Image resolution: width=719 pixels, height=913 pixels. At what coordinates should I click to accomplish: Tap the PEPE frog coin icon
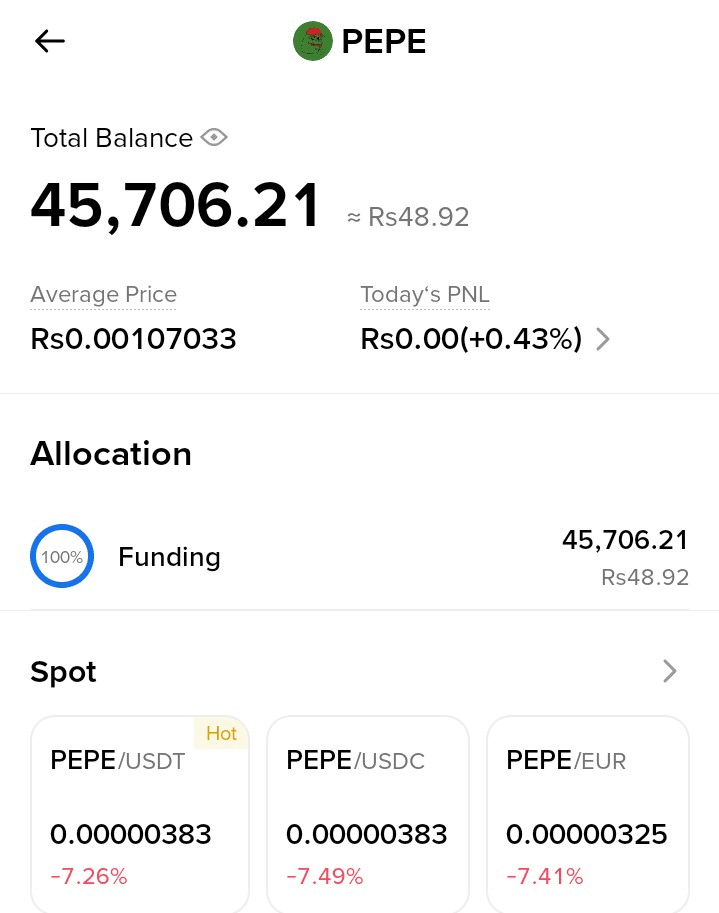313,41
